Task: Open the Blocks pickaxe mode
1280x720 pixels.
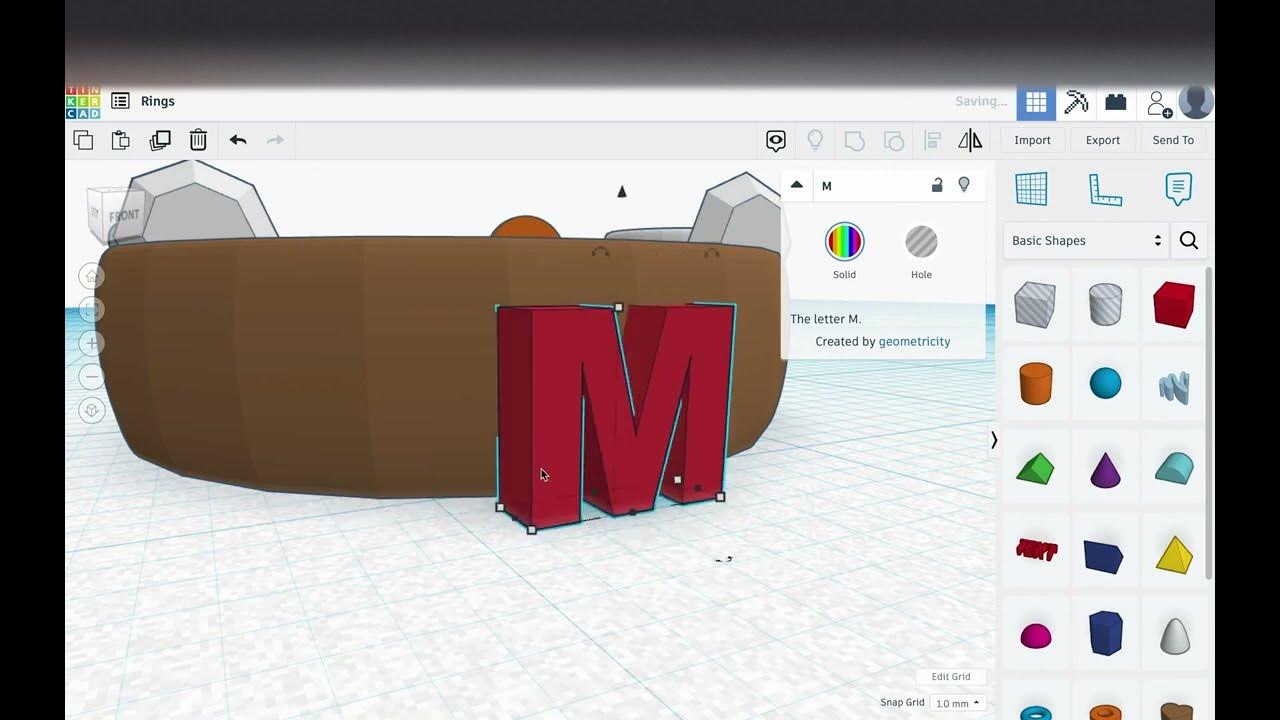Action: pyautogui.click(x=1076, y=102)
